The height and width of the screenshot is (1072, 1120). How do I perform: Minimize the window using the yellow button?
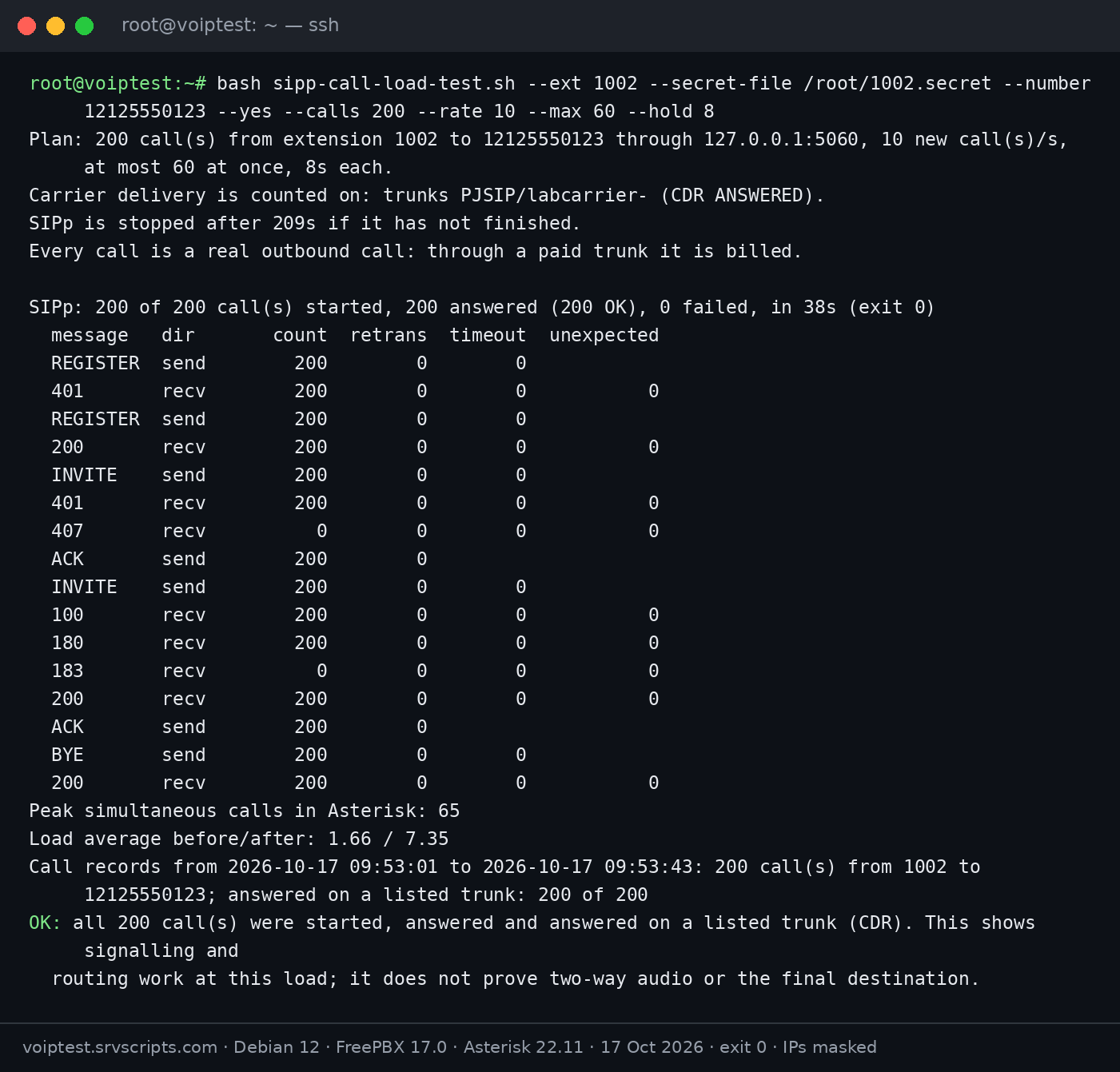55,26
